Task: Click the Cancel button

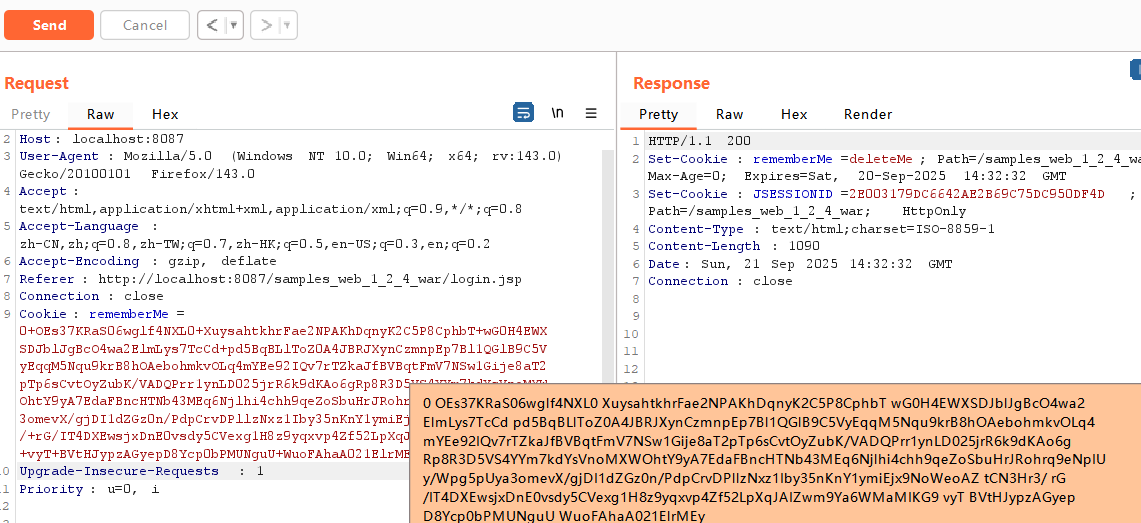Action: coord(145,25)
